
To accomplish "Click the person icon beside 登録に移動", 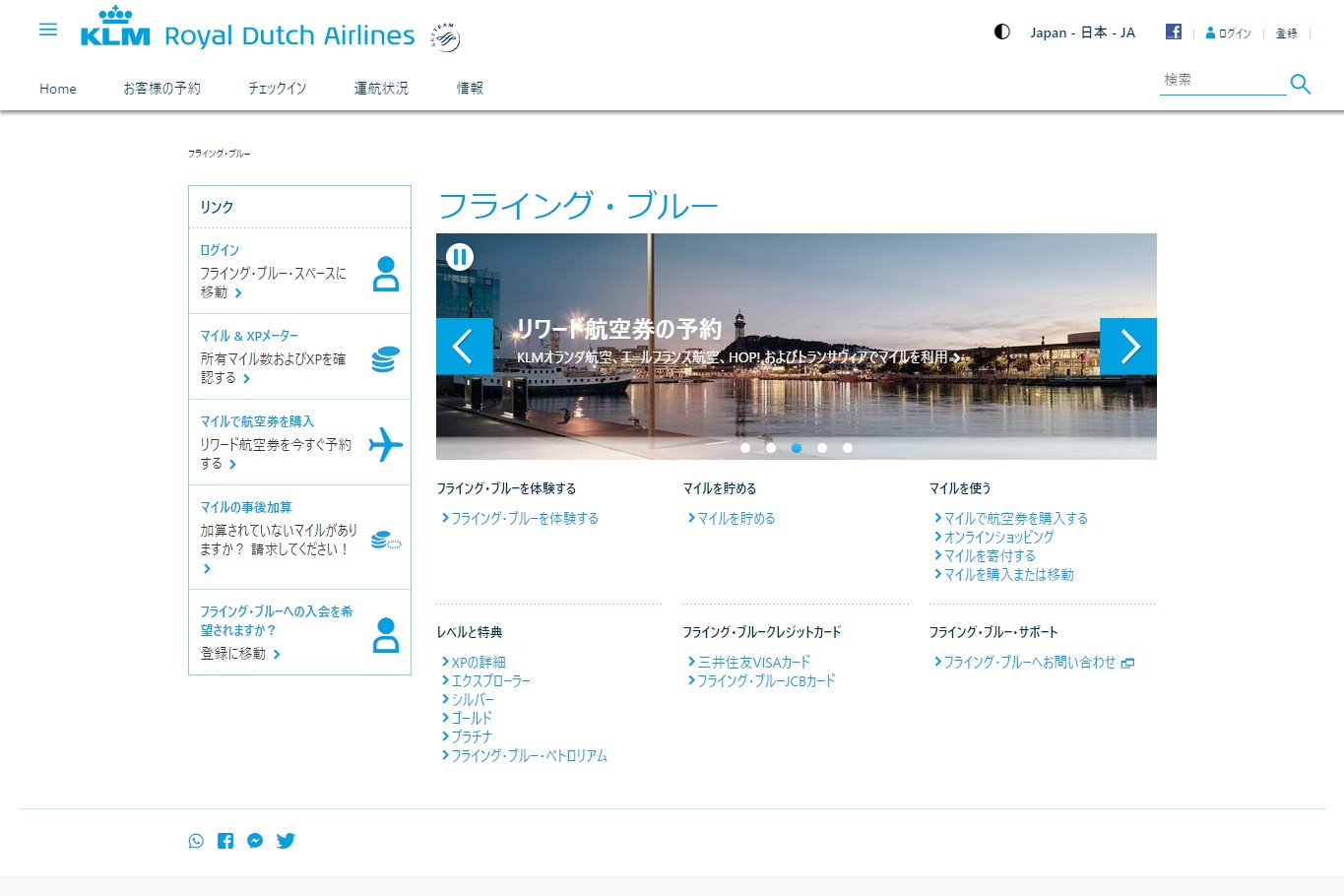I will (x=386, y=635).
